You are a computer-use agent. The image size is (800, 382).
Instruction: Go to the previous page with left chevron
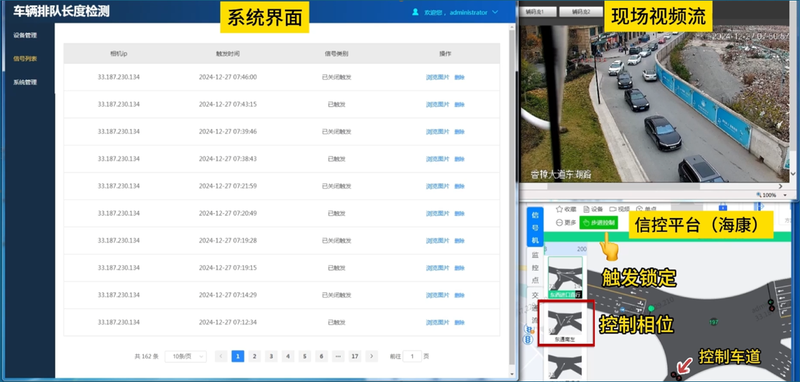221,356
